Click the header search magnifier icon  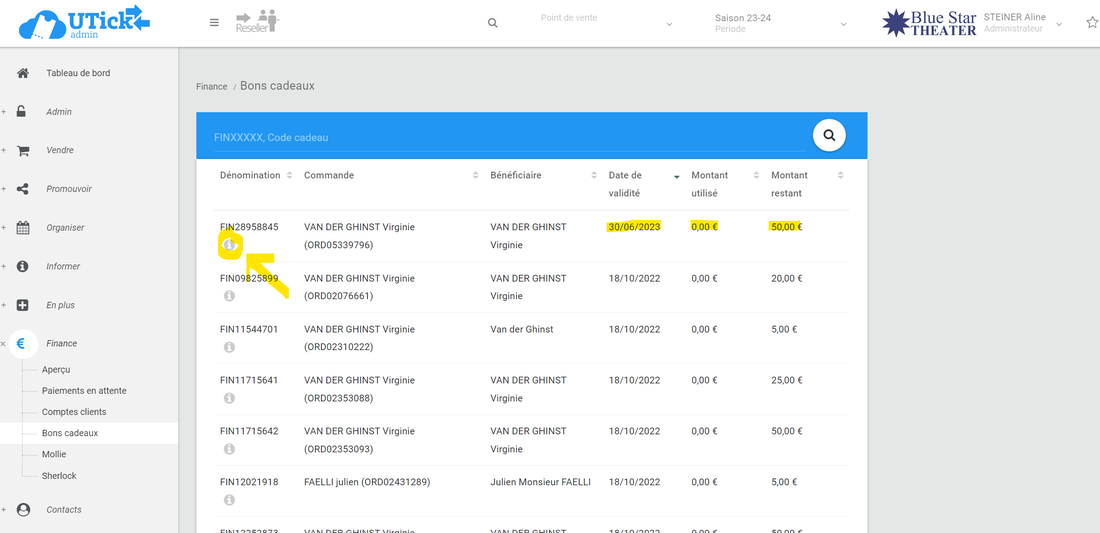click(492, 23)
